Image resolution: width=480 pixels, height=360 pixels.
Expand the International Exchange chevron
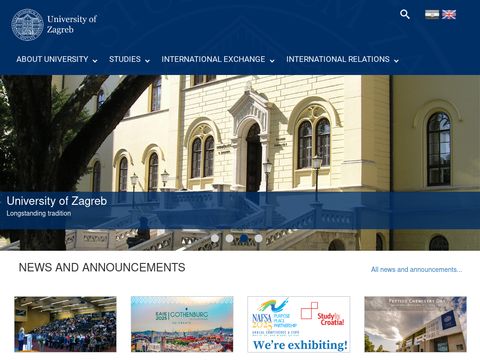pyautogui.click(x=272, y=61)
